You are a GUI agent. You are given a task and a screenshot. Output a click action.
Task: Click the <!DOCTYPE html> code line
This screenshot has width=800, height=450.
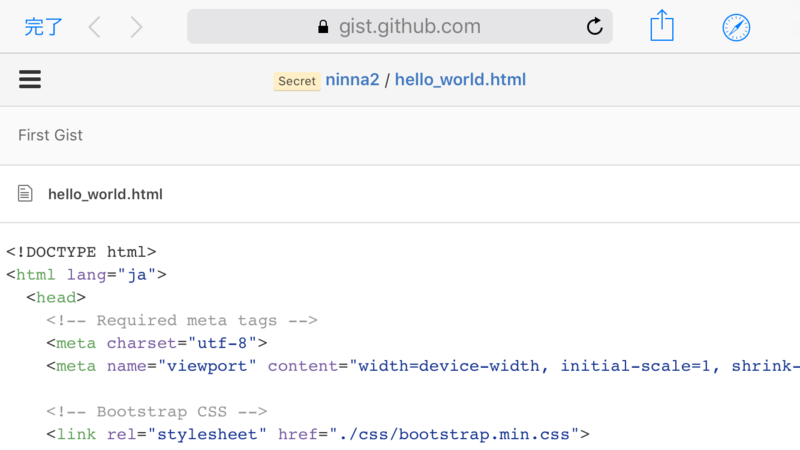pyautogui.click(x=81, y=252)
